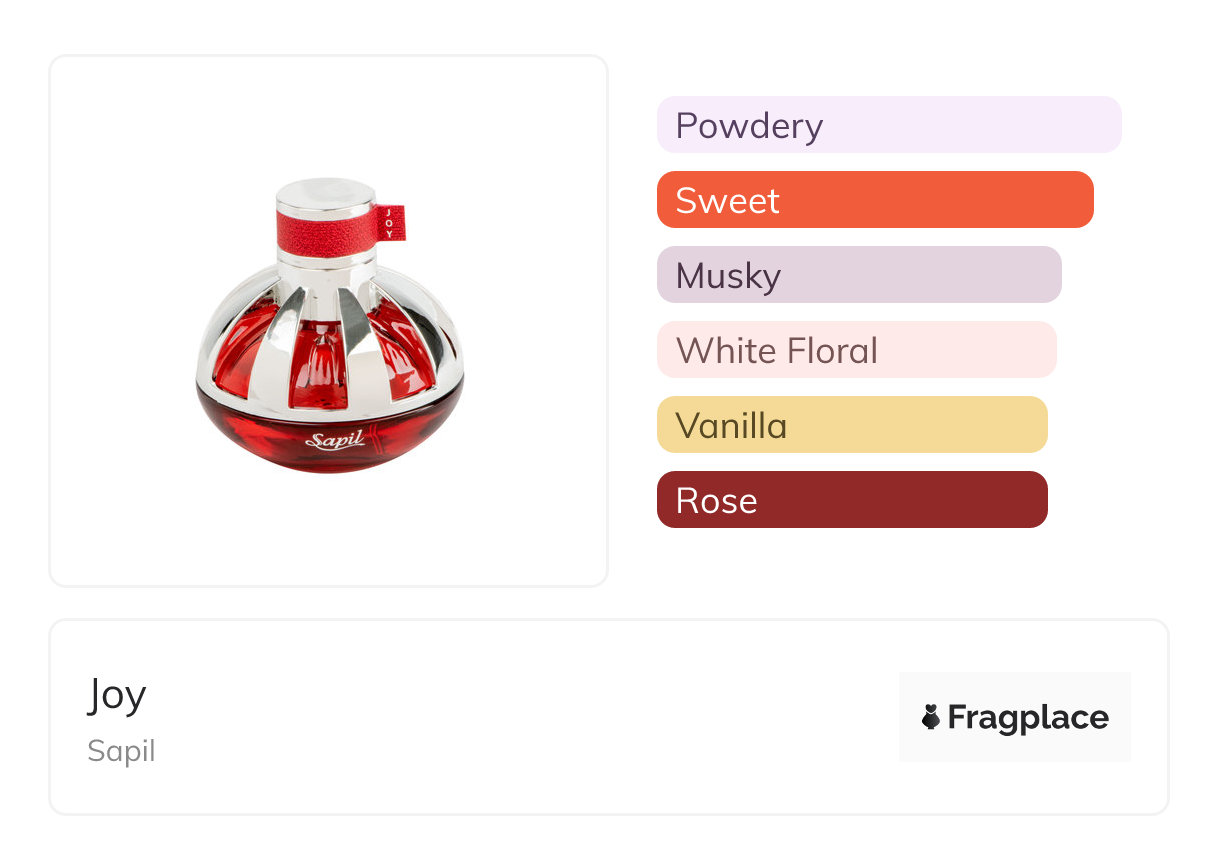The height and width of the screenshot is (864, 1218).
Task: Select the dark red Rose accord bar
Action: [x=851, y=500]
